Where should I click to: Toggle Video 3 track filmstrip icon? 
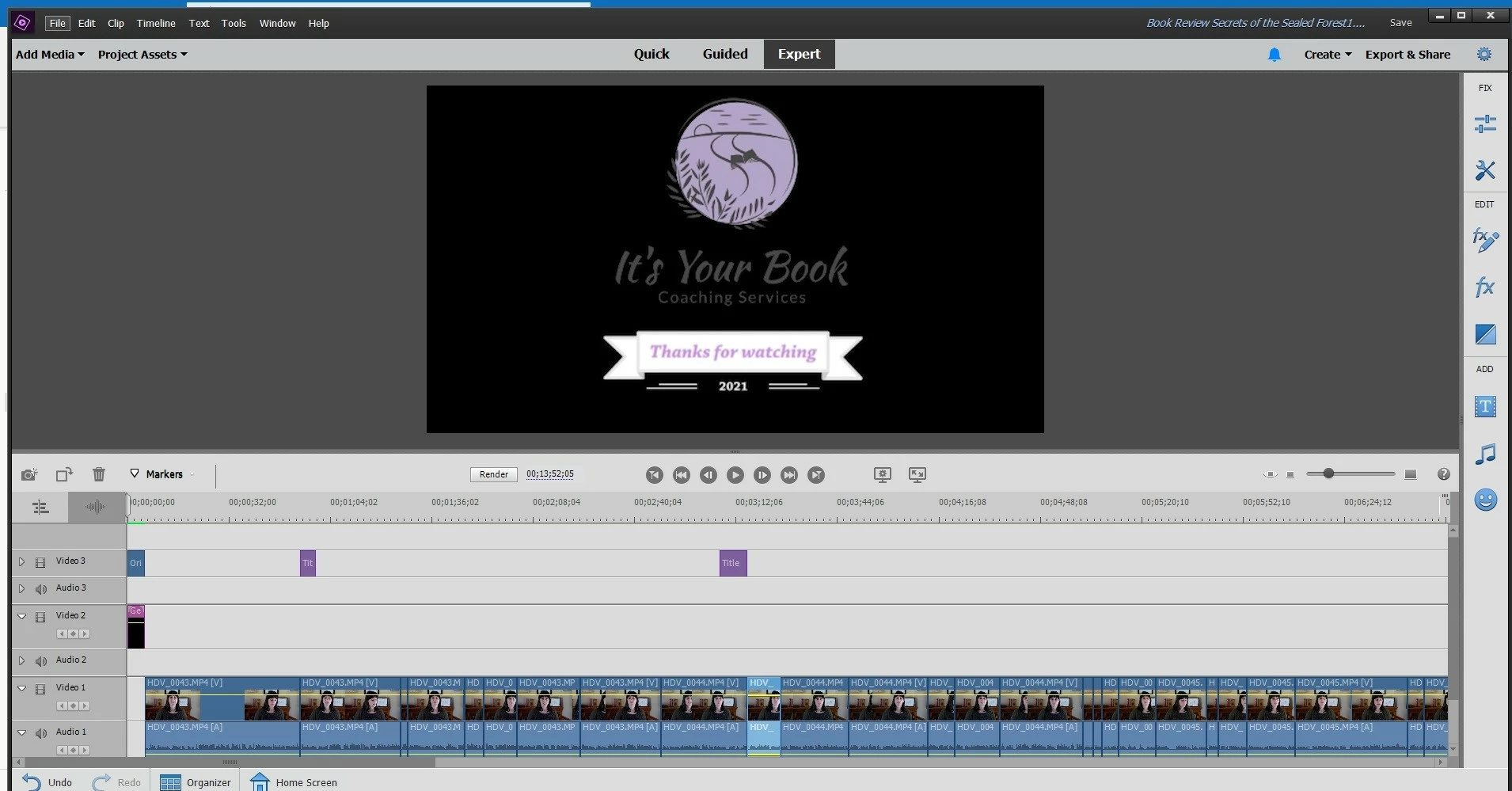[x=40, y=562]
